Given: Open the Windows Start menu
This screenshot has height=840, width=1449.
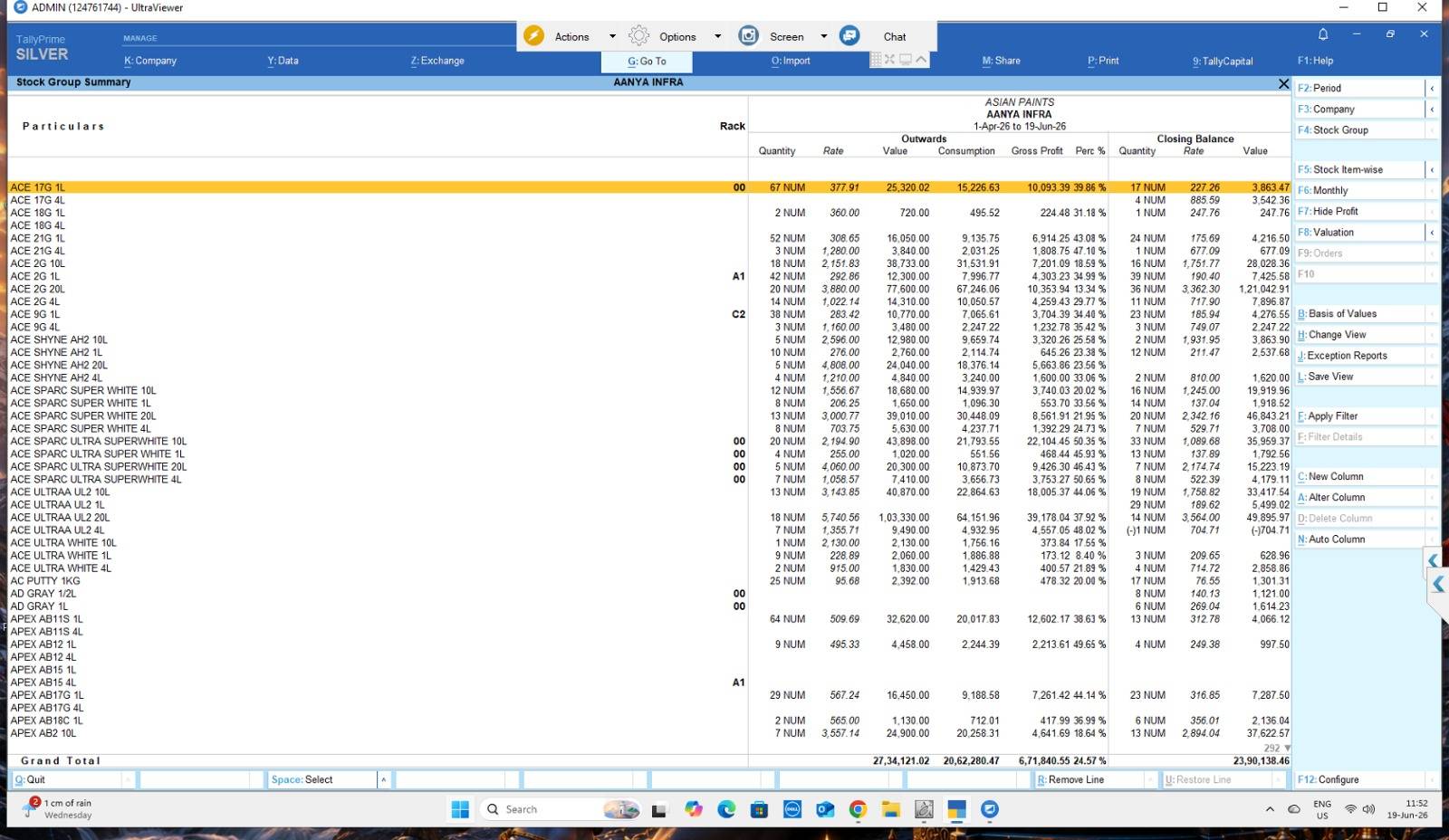Looking at the screenshot, I should click(x=460, y=809).
